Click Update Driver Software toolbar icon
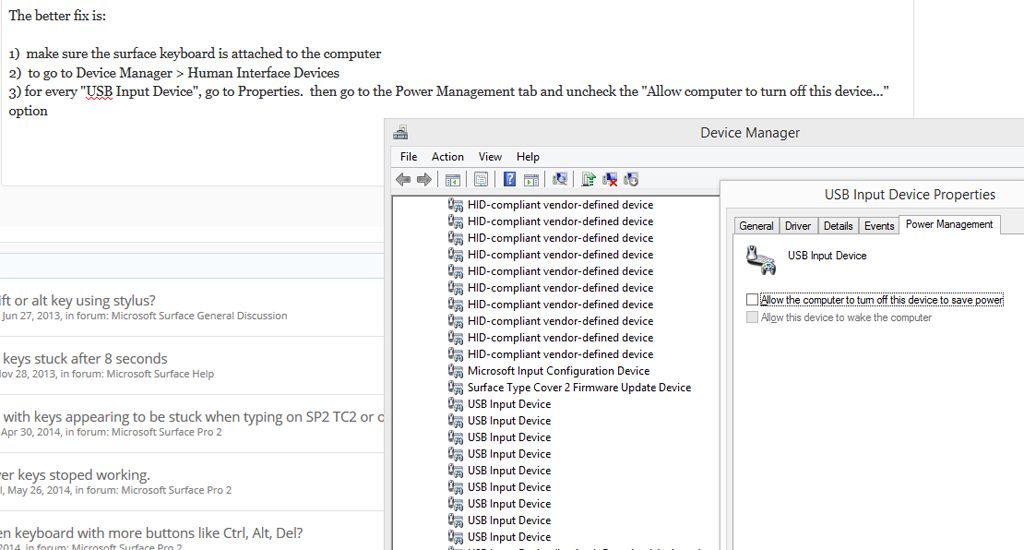This screenshot has width=1024, height=550. (588, 180)
